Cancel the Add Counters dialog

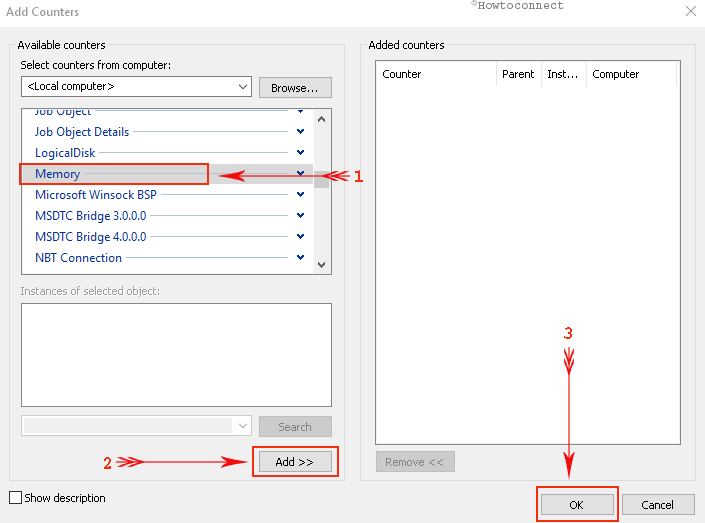[658, 505]
